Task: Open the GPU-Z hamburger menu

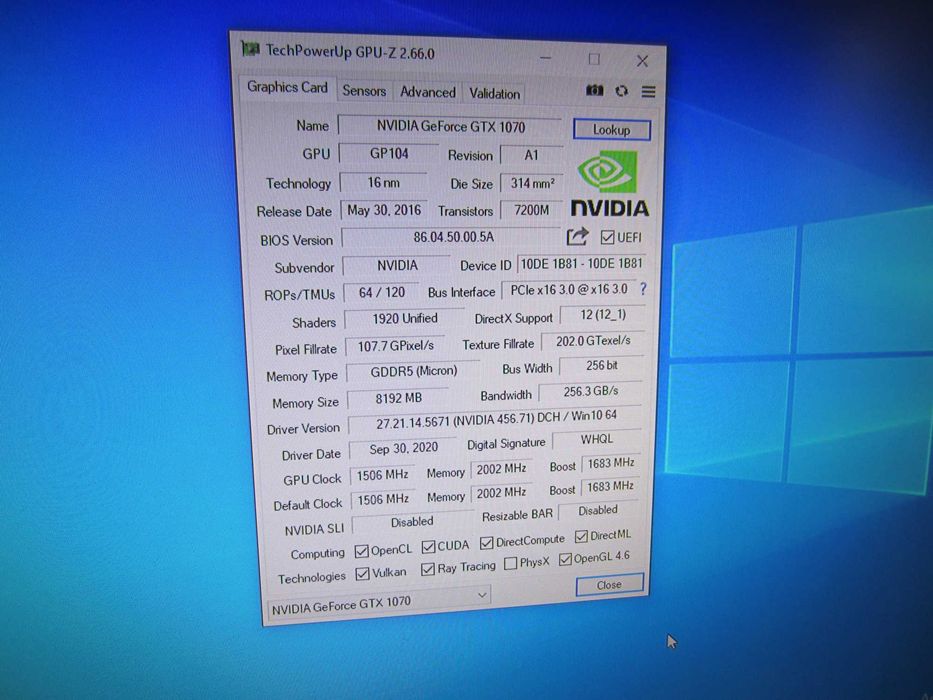Action: pos(649,92)
